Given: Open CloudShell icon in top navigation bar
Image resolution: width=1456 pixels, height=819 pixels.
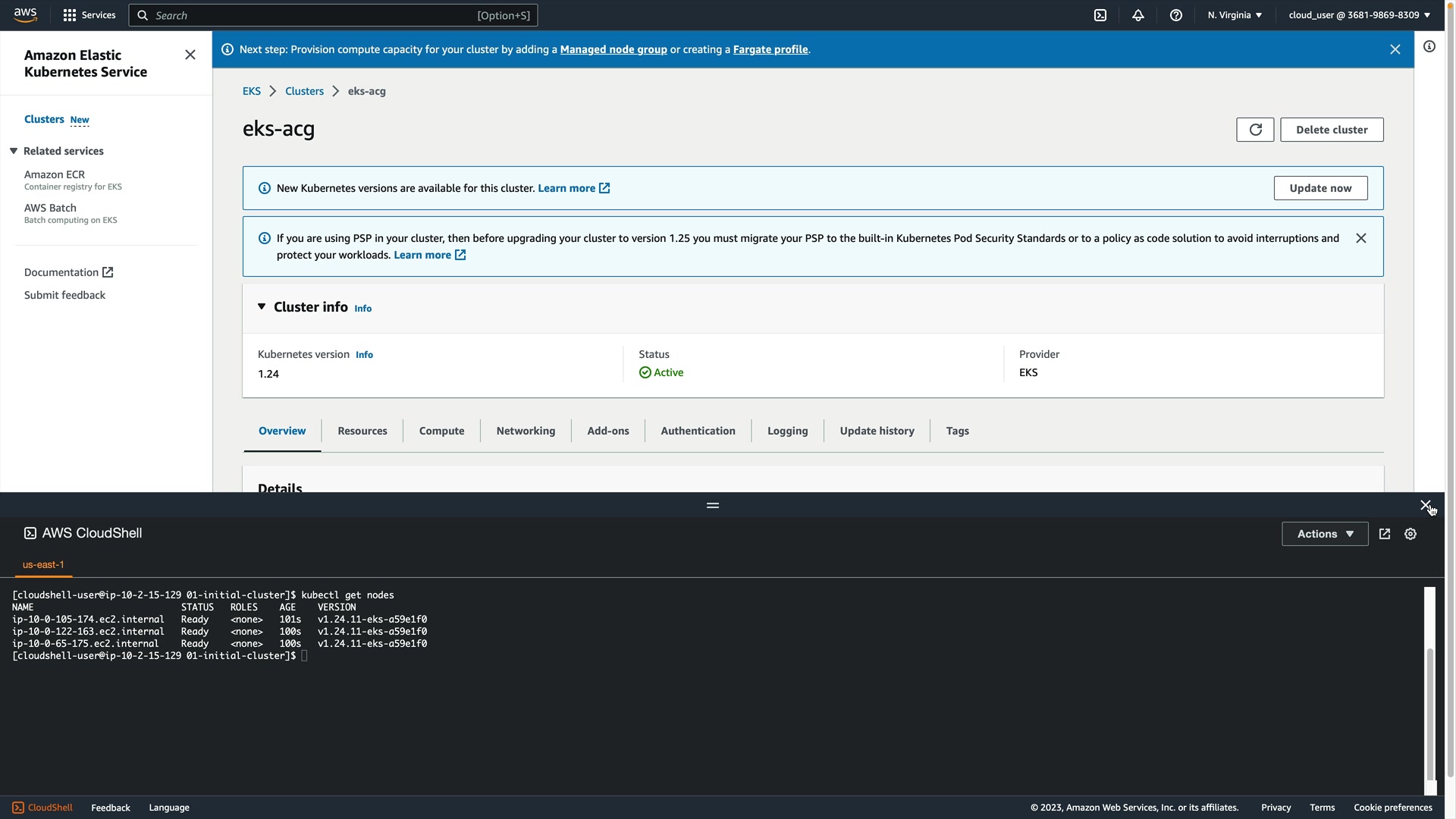Looking at the screenshot, I should pos(1100,15).
